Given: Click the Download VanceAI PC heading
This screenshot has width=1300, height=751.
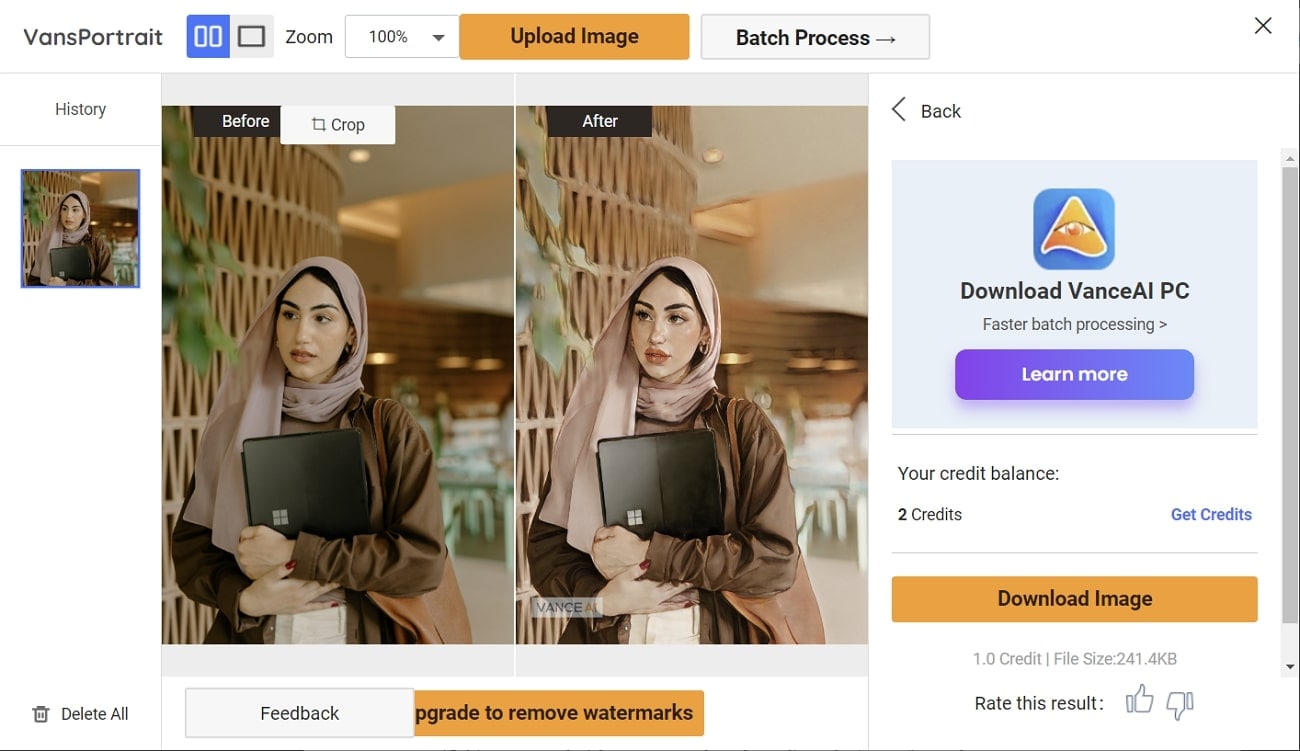Looking at the screenshot, I should pos(1074,291).
